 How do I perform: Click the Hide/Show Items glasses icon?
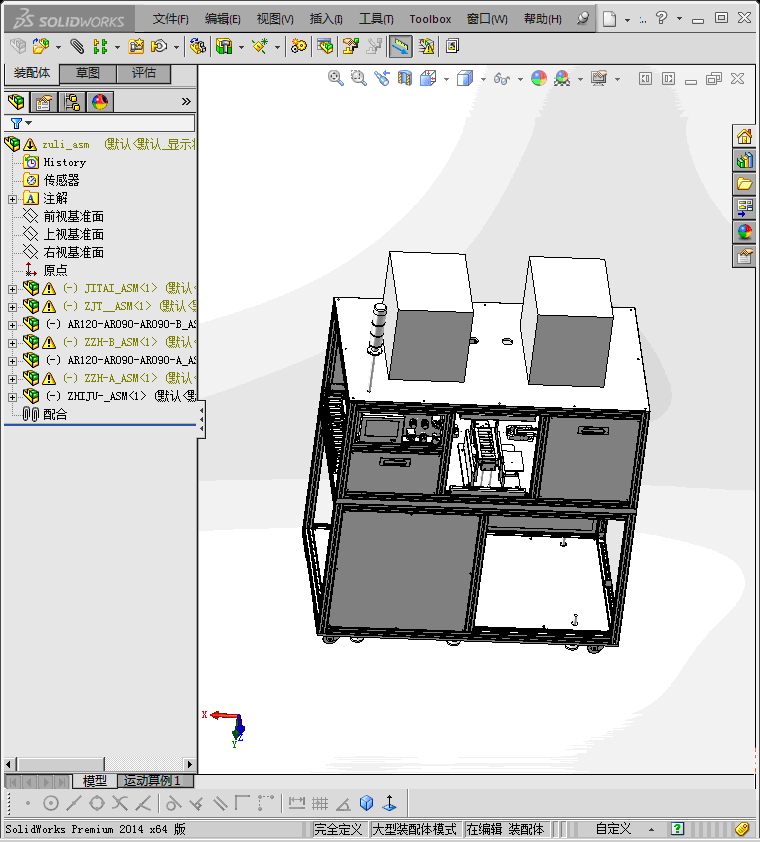(502, 78)
